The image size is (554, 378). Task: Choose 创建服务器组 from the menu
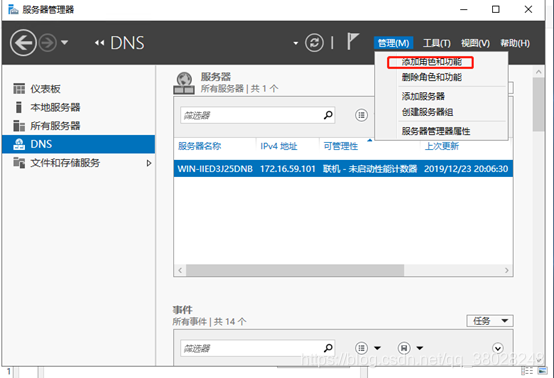click(427, 112)
